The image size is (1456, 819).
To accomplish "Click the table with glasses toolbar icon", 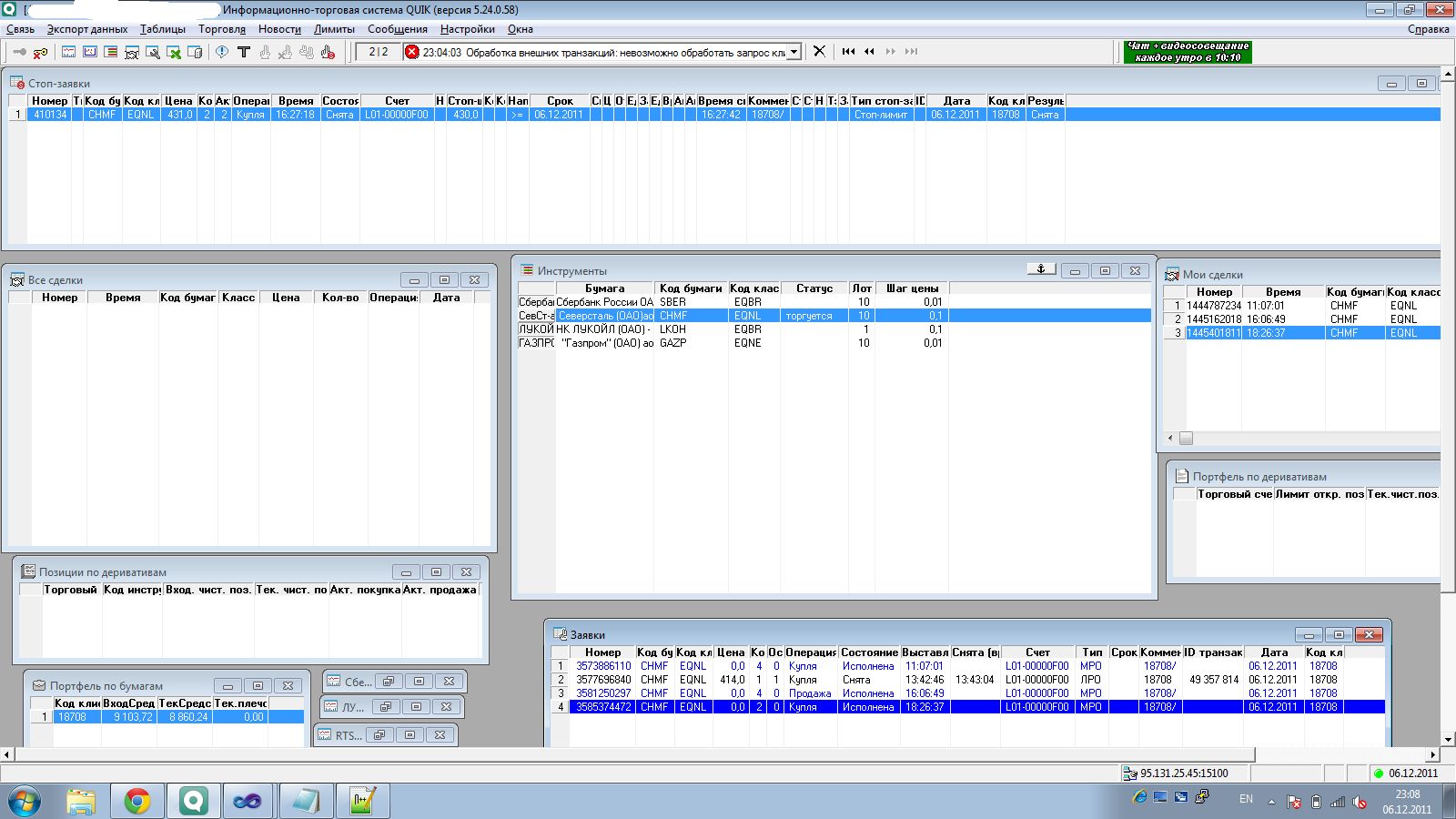I will 132,52.
